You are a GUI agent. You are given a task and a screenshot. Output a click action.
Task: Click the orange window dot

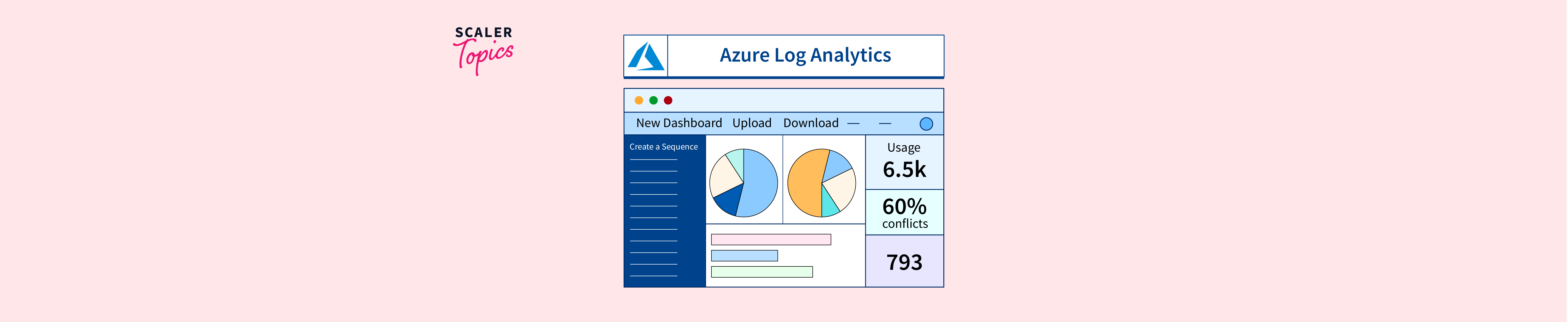click(638, 100)
